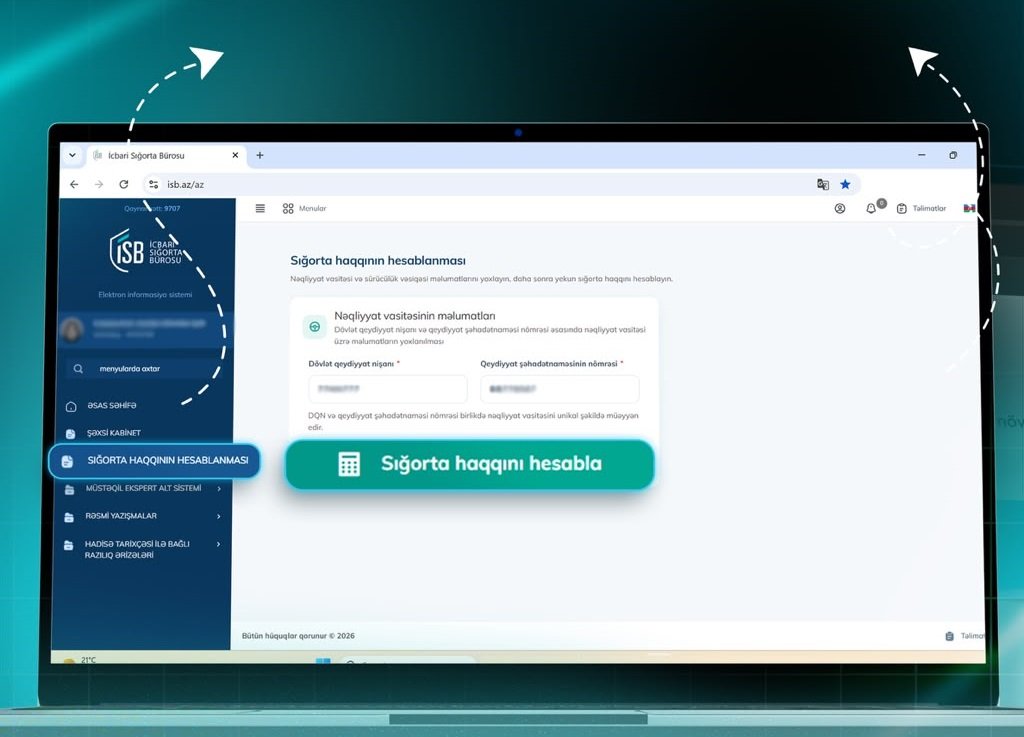Go back to the previous page
The height and width of the screenshot is (737, 1024).
(x=74, y=185)
